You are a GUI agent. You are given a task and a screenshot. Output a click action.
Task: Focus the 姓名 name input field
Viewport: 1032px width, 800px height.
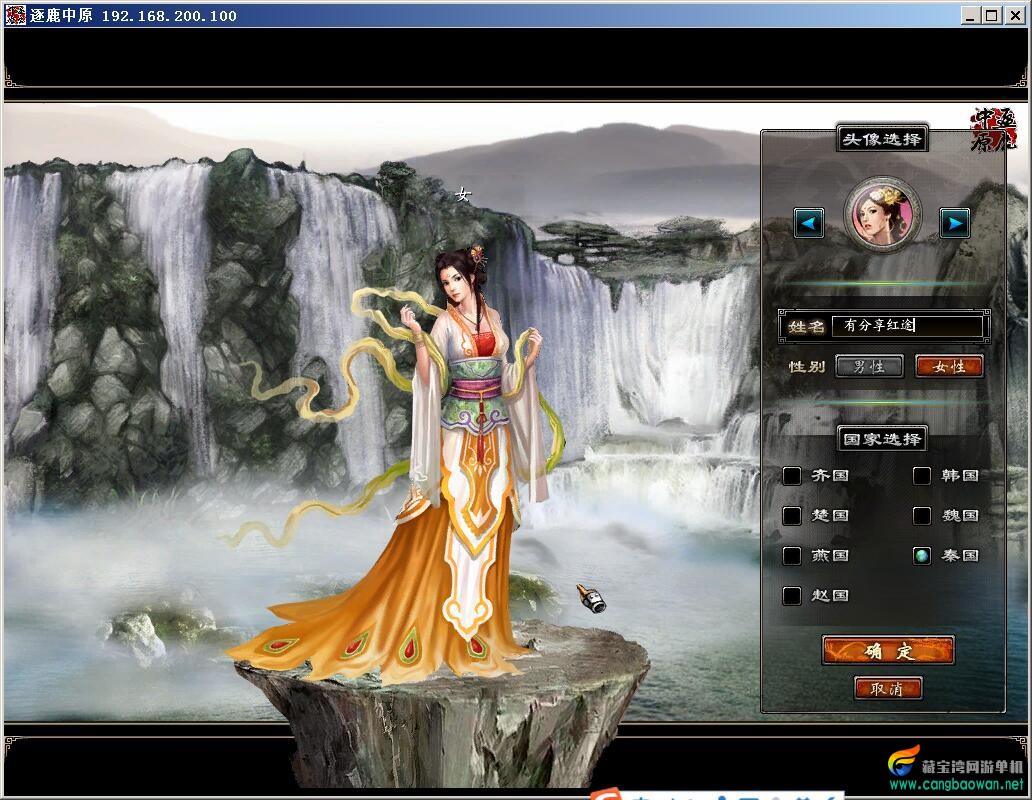pyautogui.click(x=907, y=326)
